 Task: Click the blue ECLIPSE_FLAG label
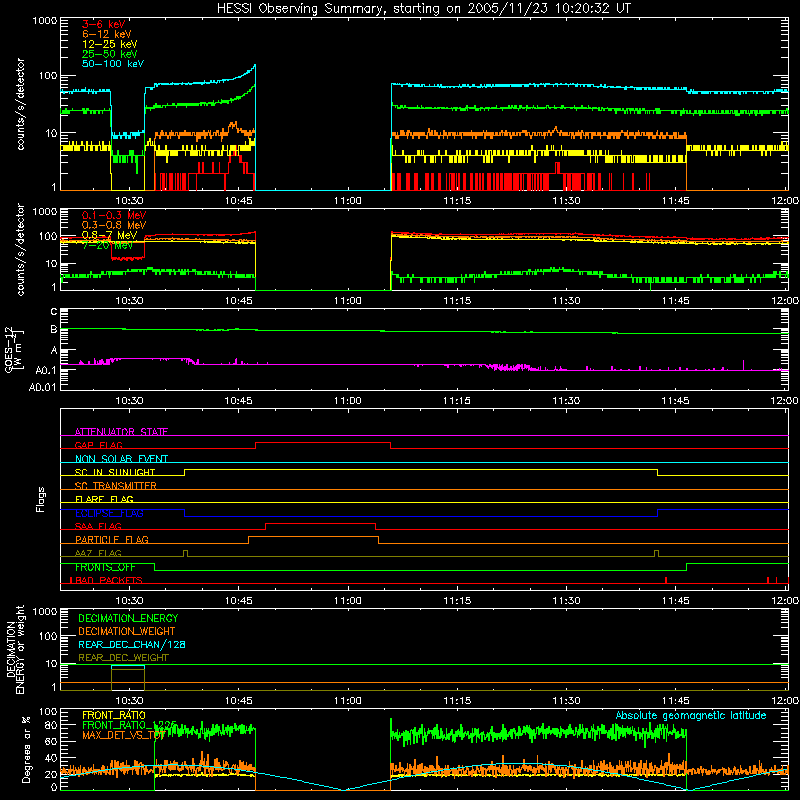click(109, 513)
